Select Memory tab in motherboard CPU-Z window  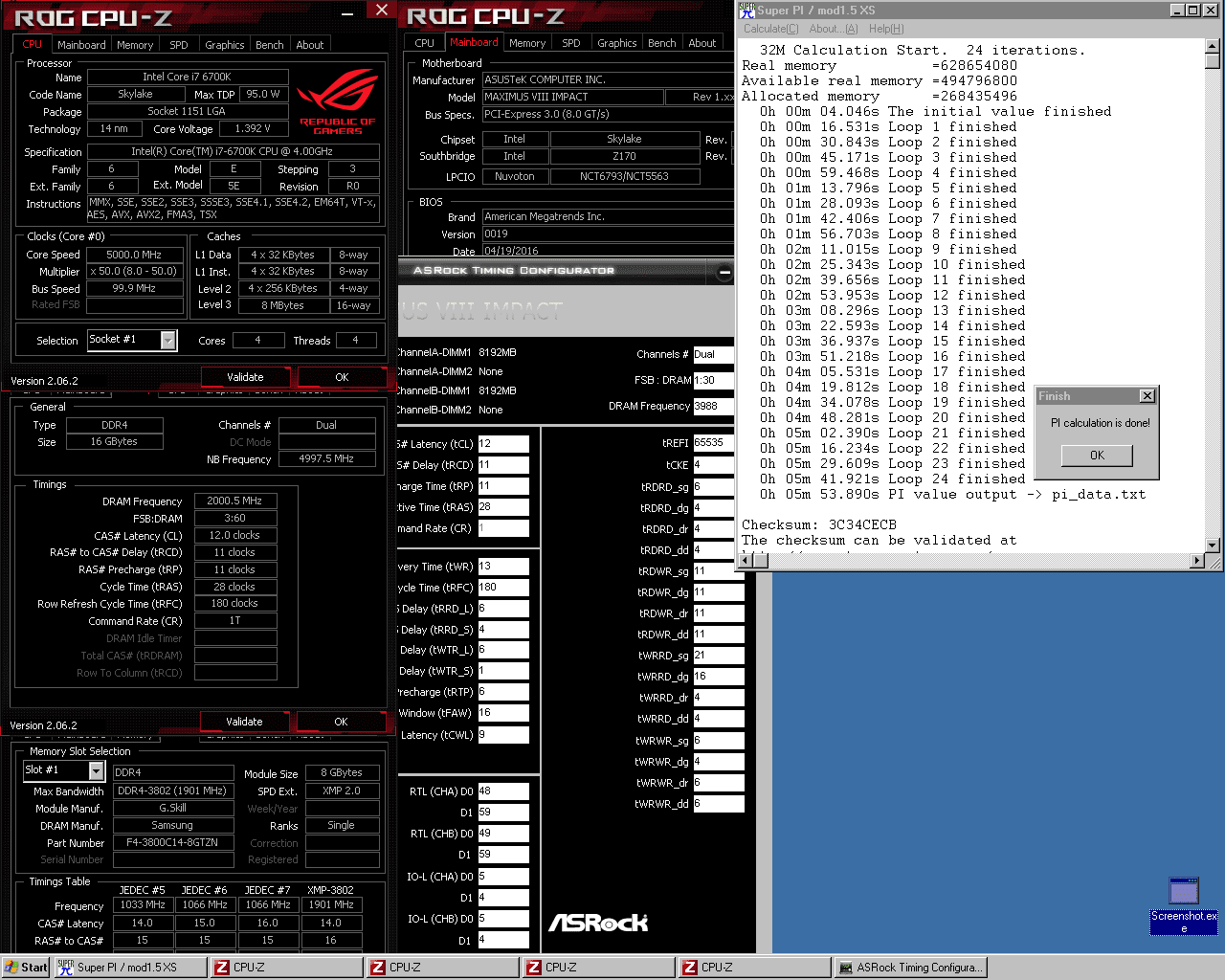(527, 43)
